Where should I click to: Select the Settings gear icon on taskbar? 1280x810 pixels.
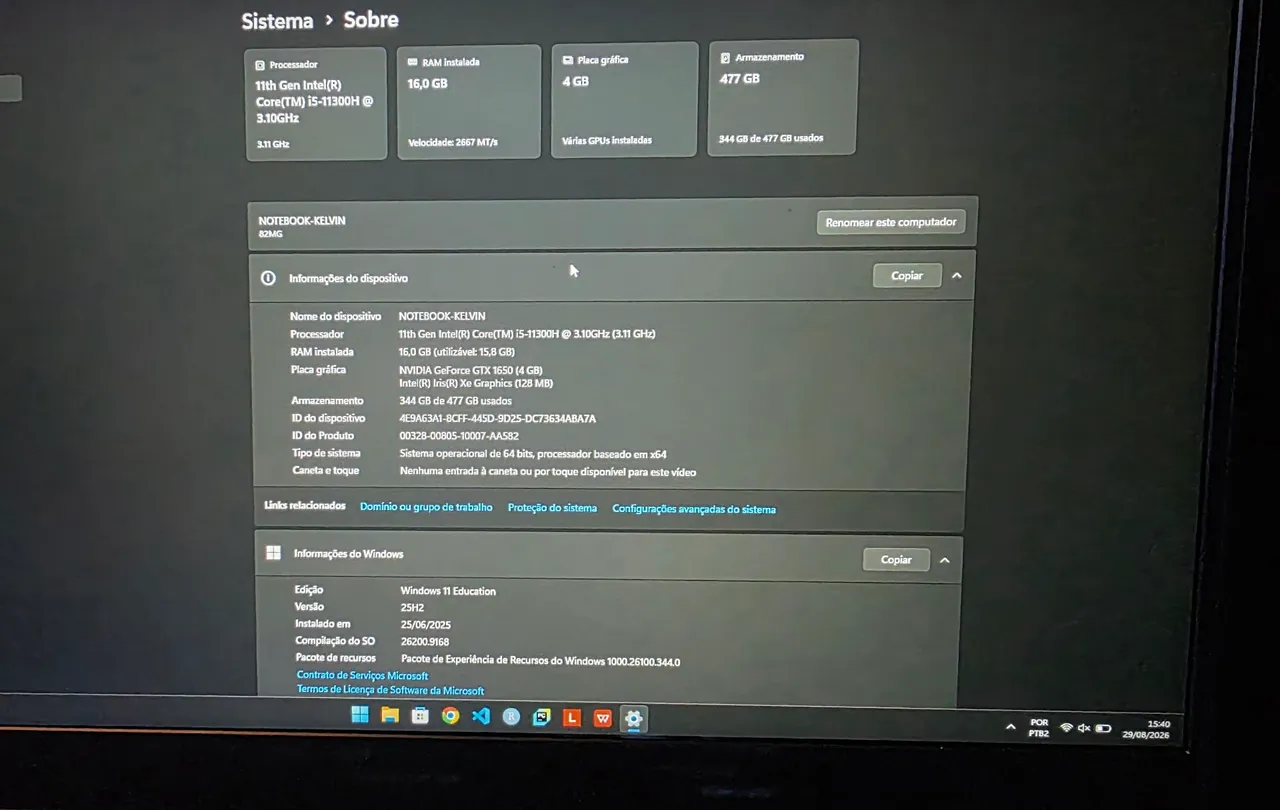[x=633, y=718]
